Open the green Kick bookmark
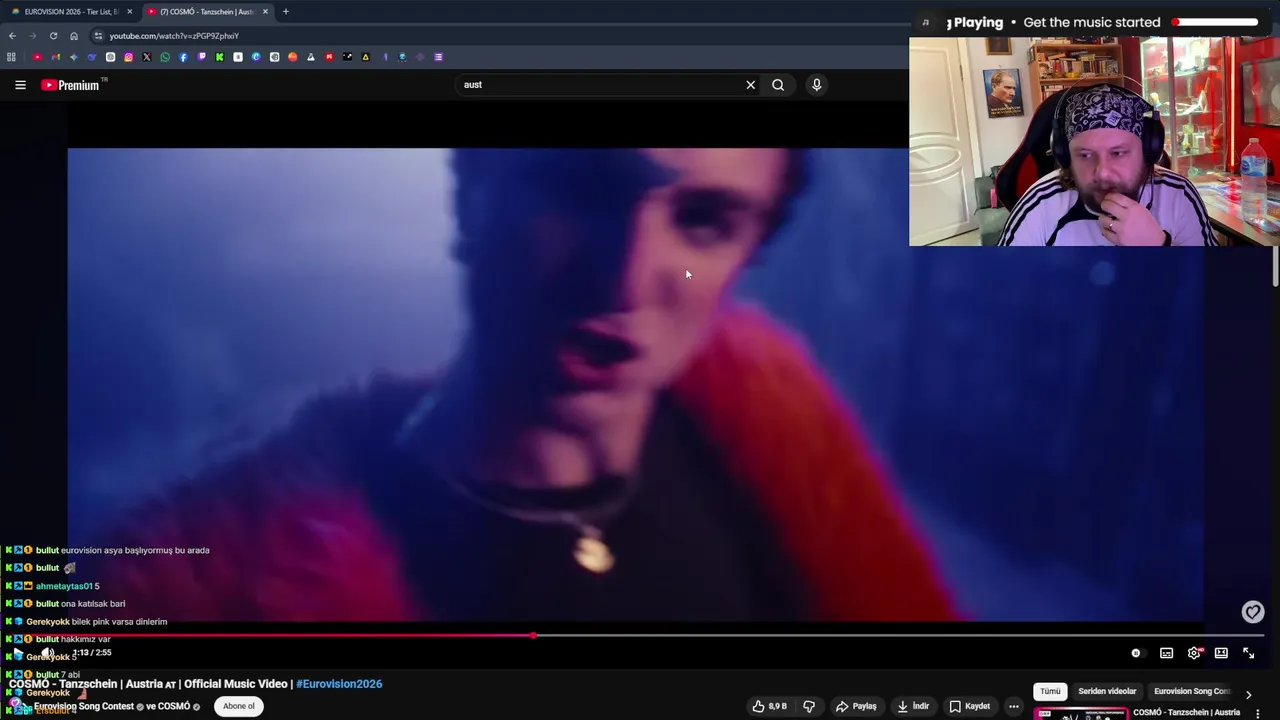Screen dimensions: 1280x720 click(x=219, y=57)
